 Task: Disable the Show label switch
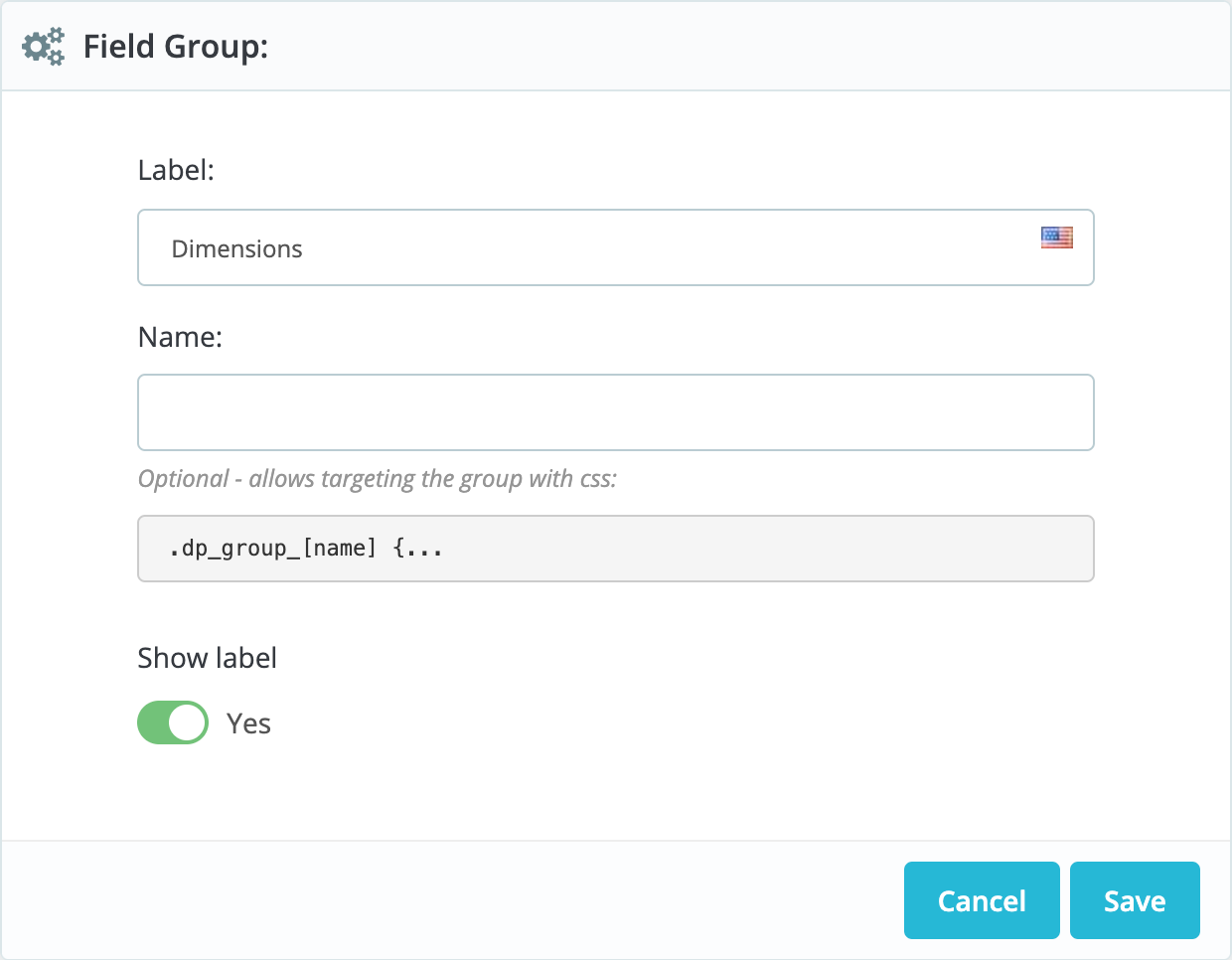tap(173, 722)
